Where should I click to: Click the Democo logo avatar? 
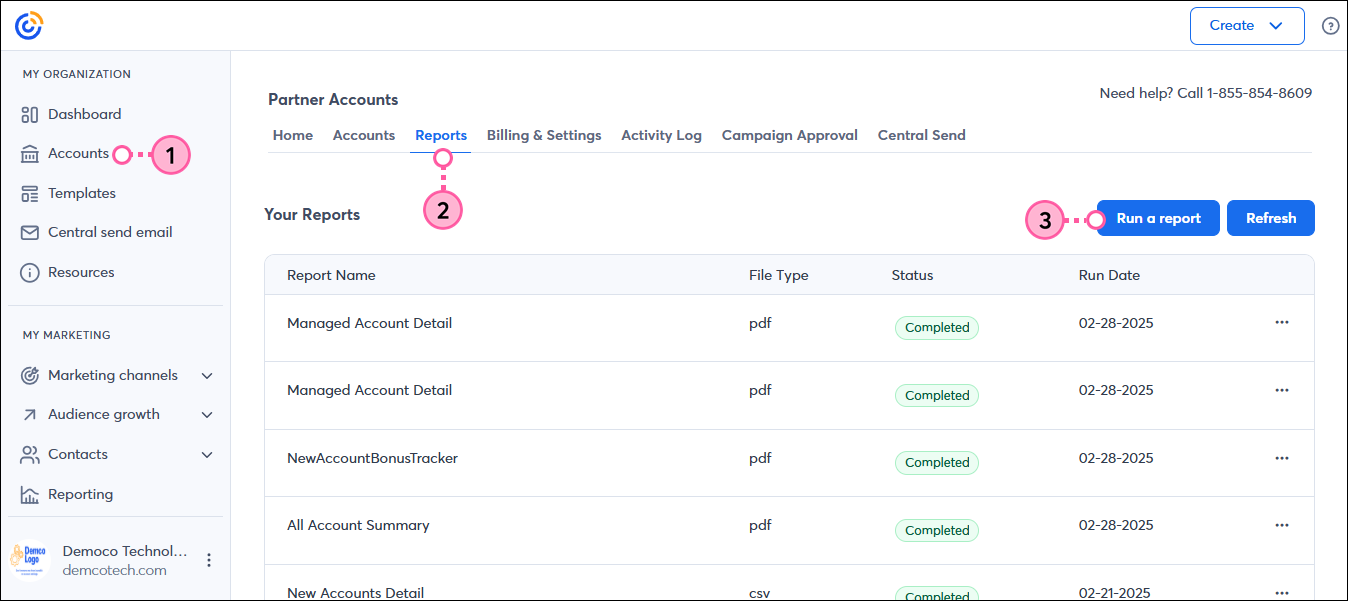29,559
